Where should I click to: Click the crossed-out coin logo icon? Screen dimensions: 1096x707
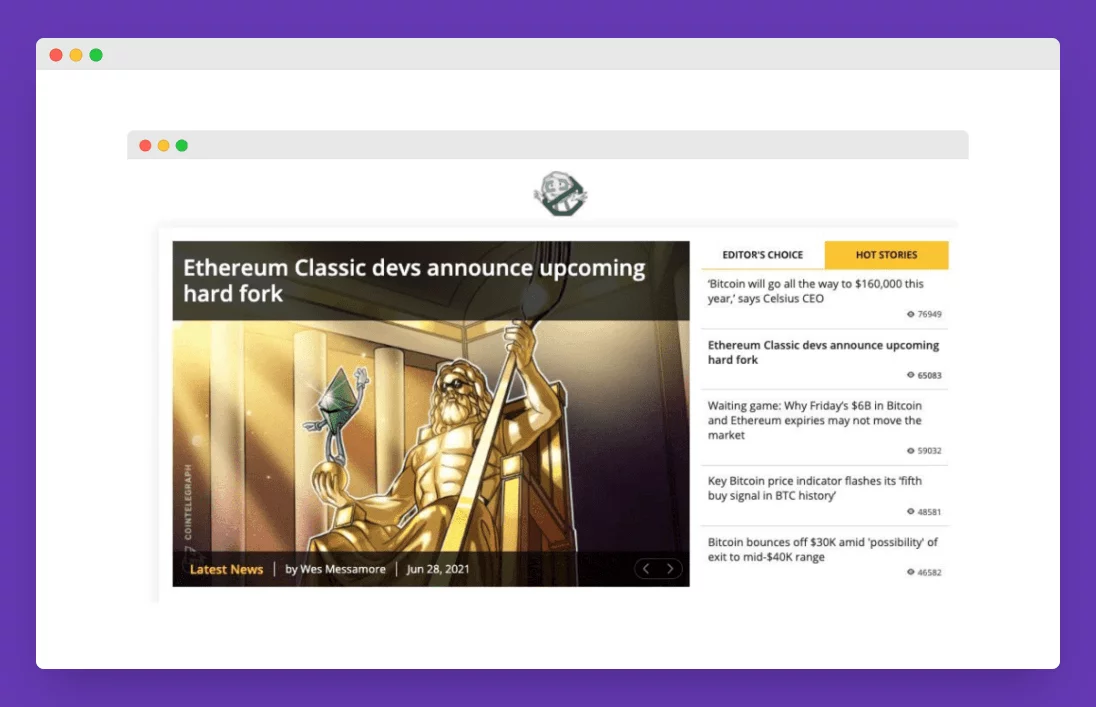click(560, 194)
